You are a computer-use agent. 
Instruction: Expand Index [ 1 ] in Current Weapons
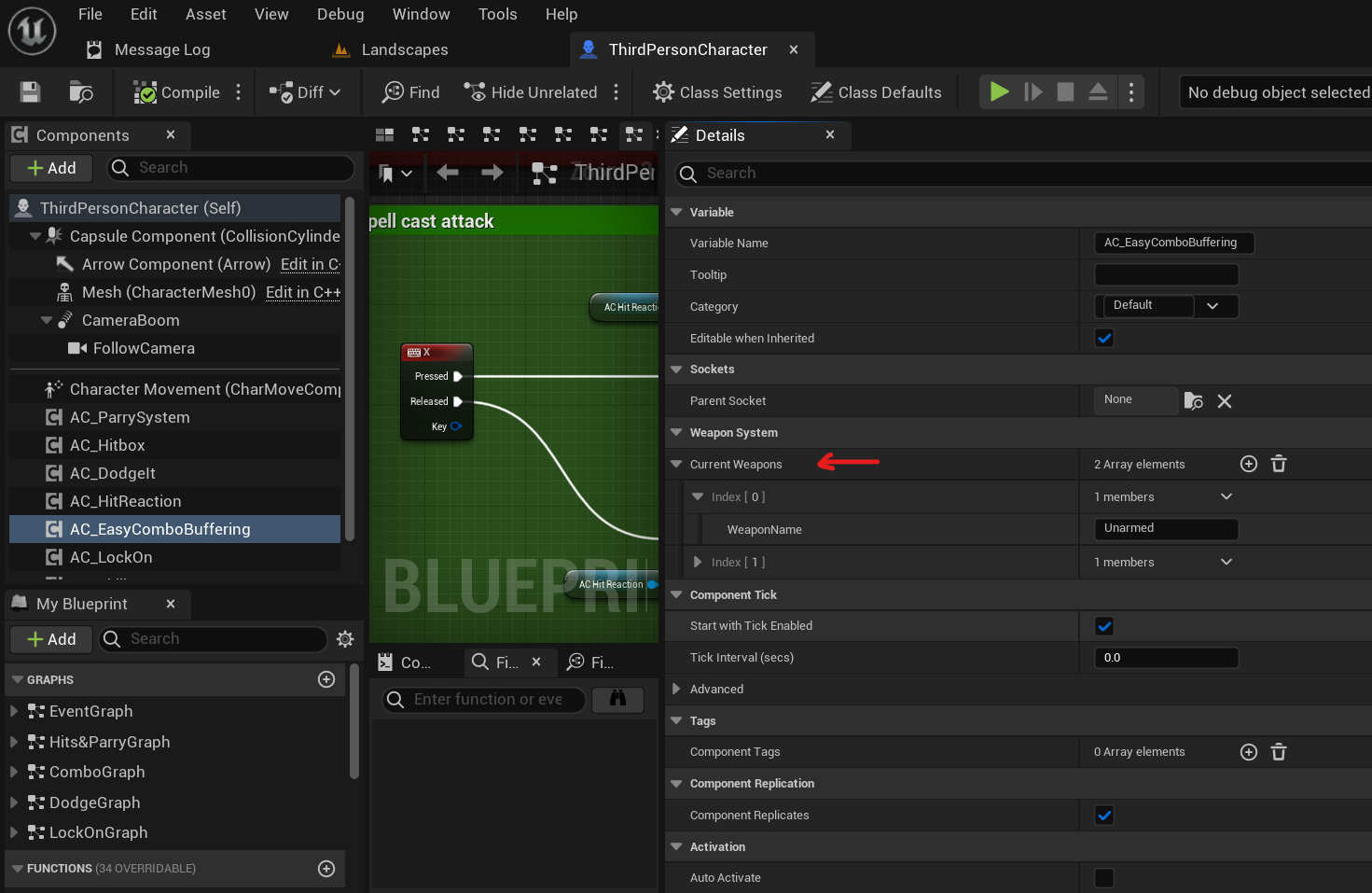click(698, 562)
